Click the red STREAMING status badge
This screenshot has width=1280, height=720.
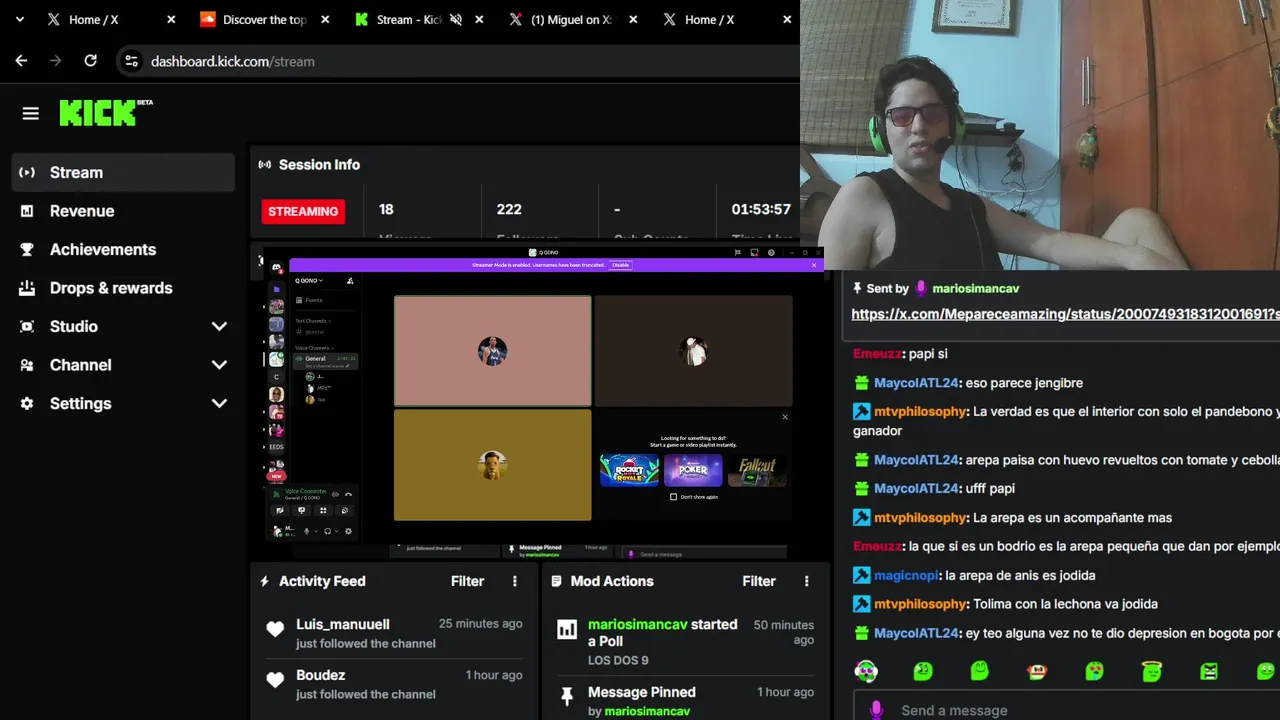(303, 211)
